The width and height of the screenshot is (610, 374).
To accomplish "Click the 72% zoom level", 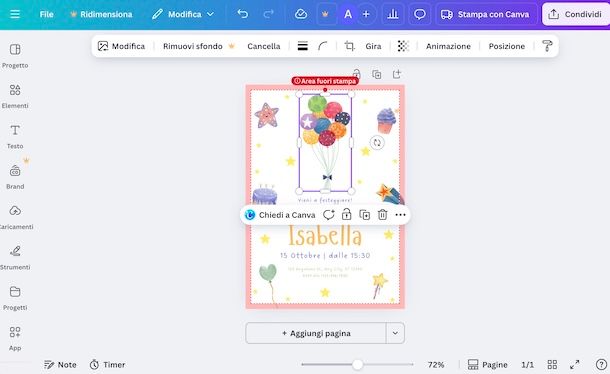I will pos(436,365).
